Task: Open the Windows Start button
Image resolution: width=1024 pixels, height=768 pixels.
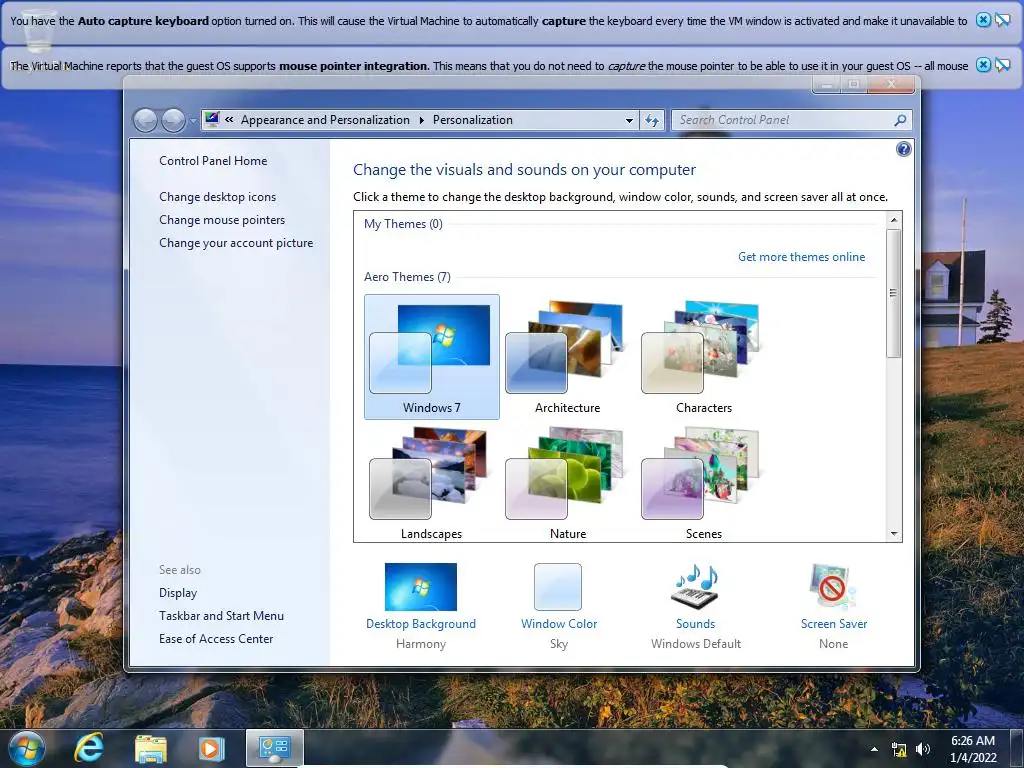Action: [27, 748]
